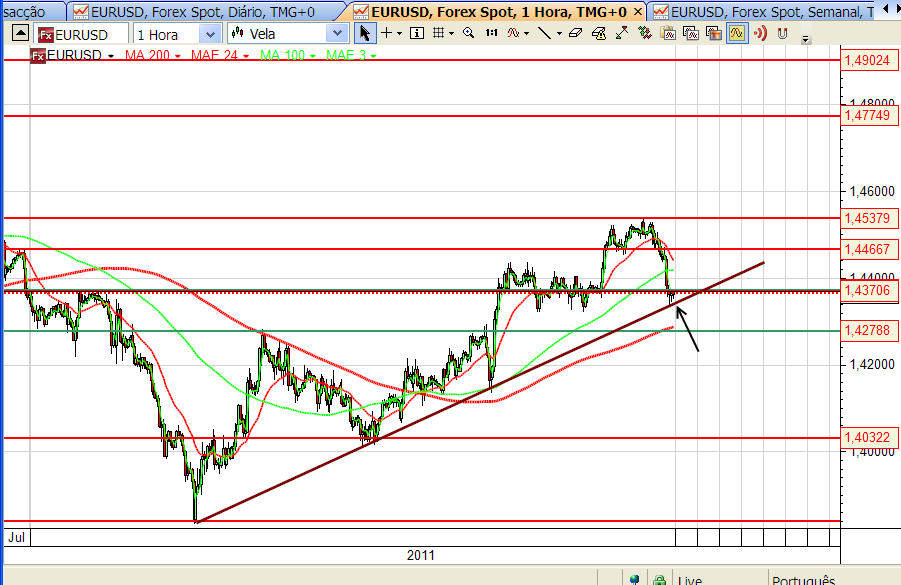Click the 1,43706 current price label
This screenshot has height=585, width=901.
pos(868,291)
